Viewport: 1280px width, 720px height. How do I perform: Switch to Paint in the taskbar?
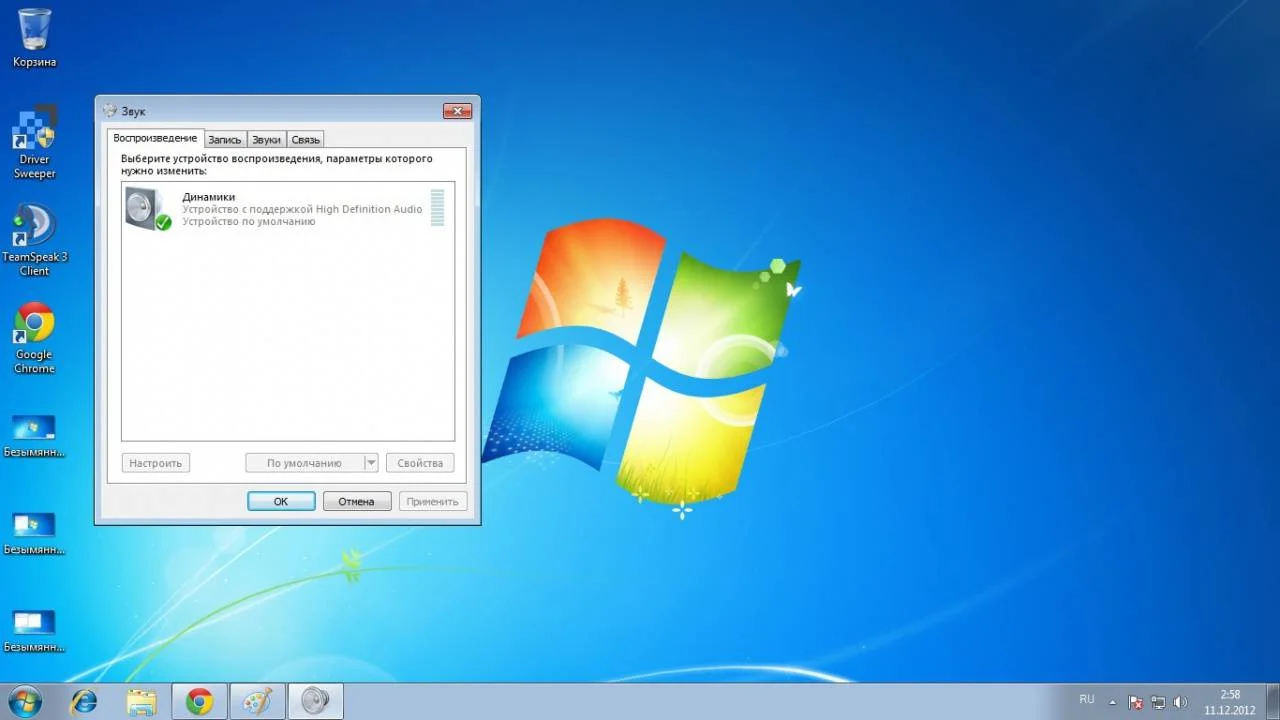(258, 702)
